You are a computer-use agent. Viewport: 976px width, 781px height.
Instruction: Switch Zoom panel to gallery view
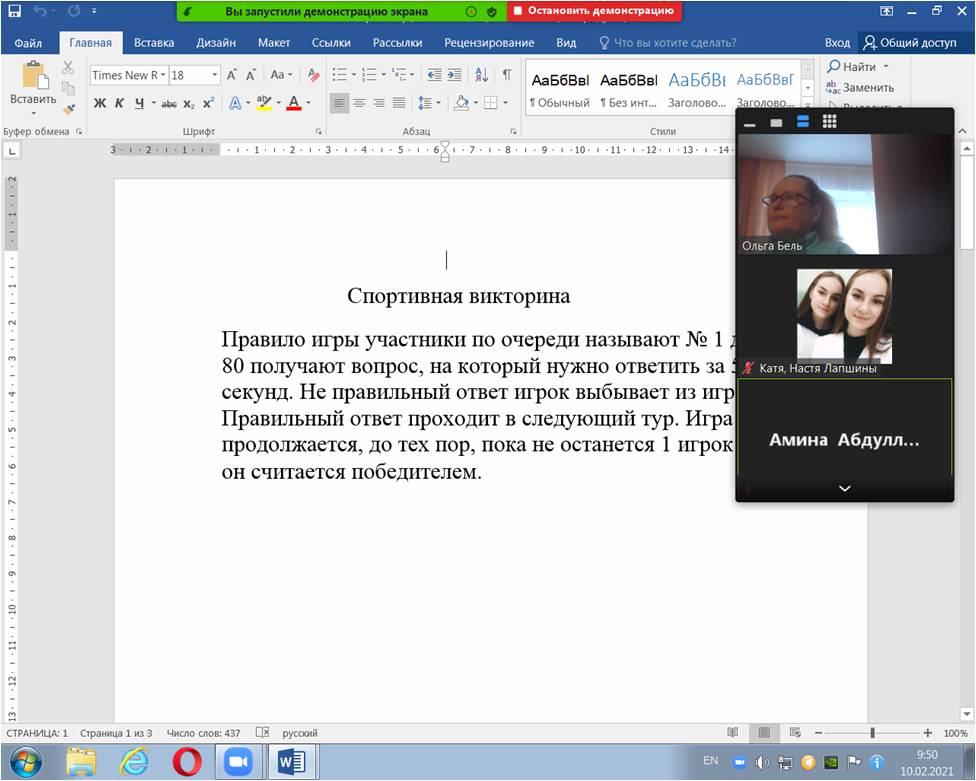pos(830,122)
